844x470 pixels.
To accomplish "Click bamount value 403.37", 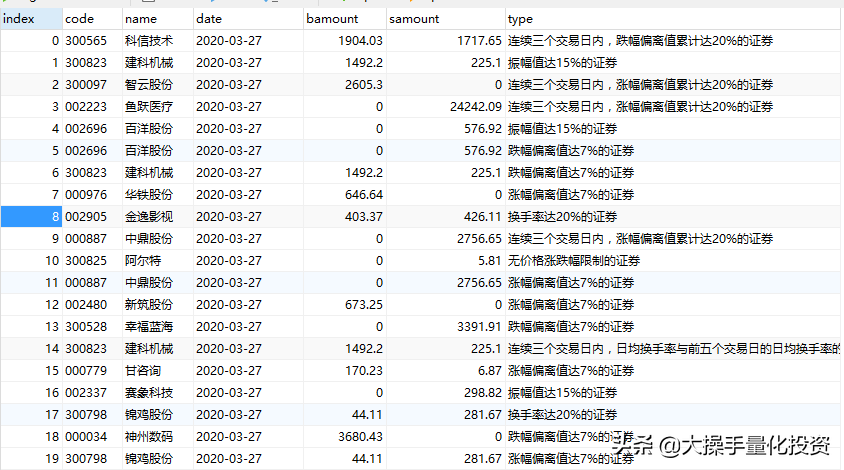I will (x=364, y=216).
